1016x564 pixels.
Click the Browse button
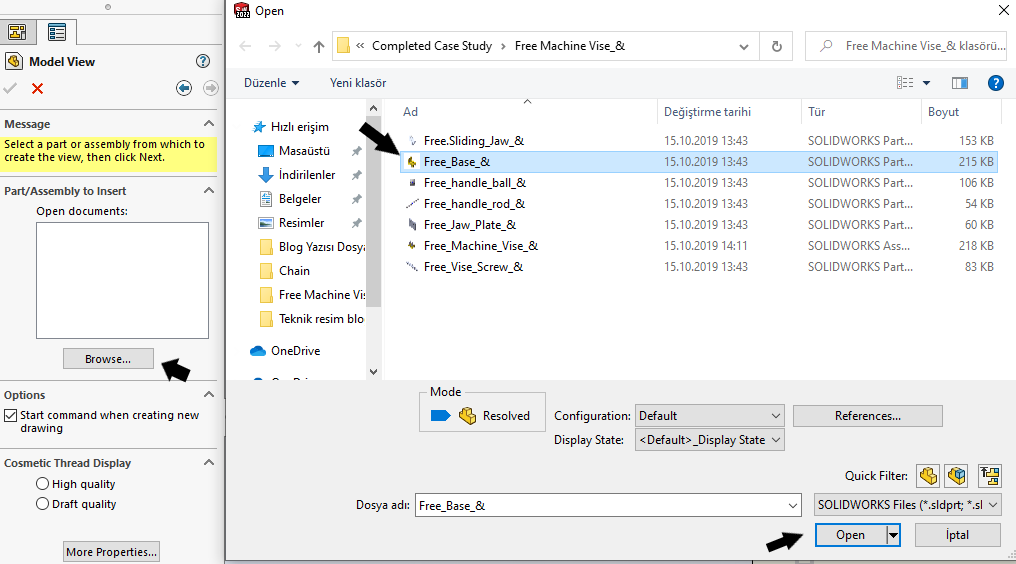[x=108, y=359]
